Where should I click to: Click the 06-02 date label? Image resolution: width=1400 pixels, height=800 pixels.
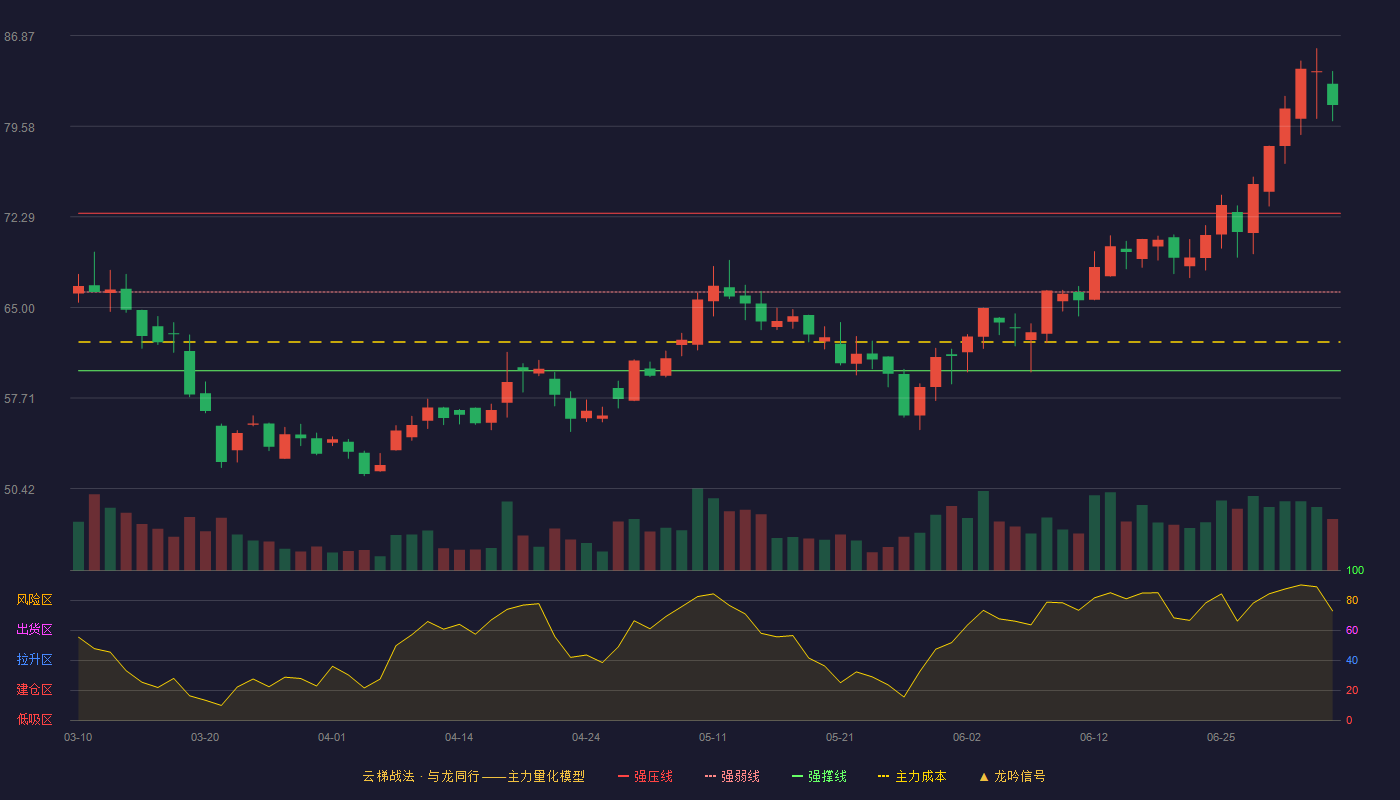tap(967, 737)
